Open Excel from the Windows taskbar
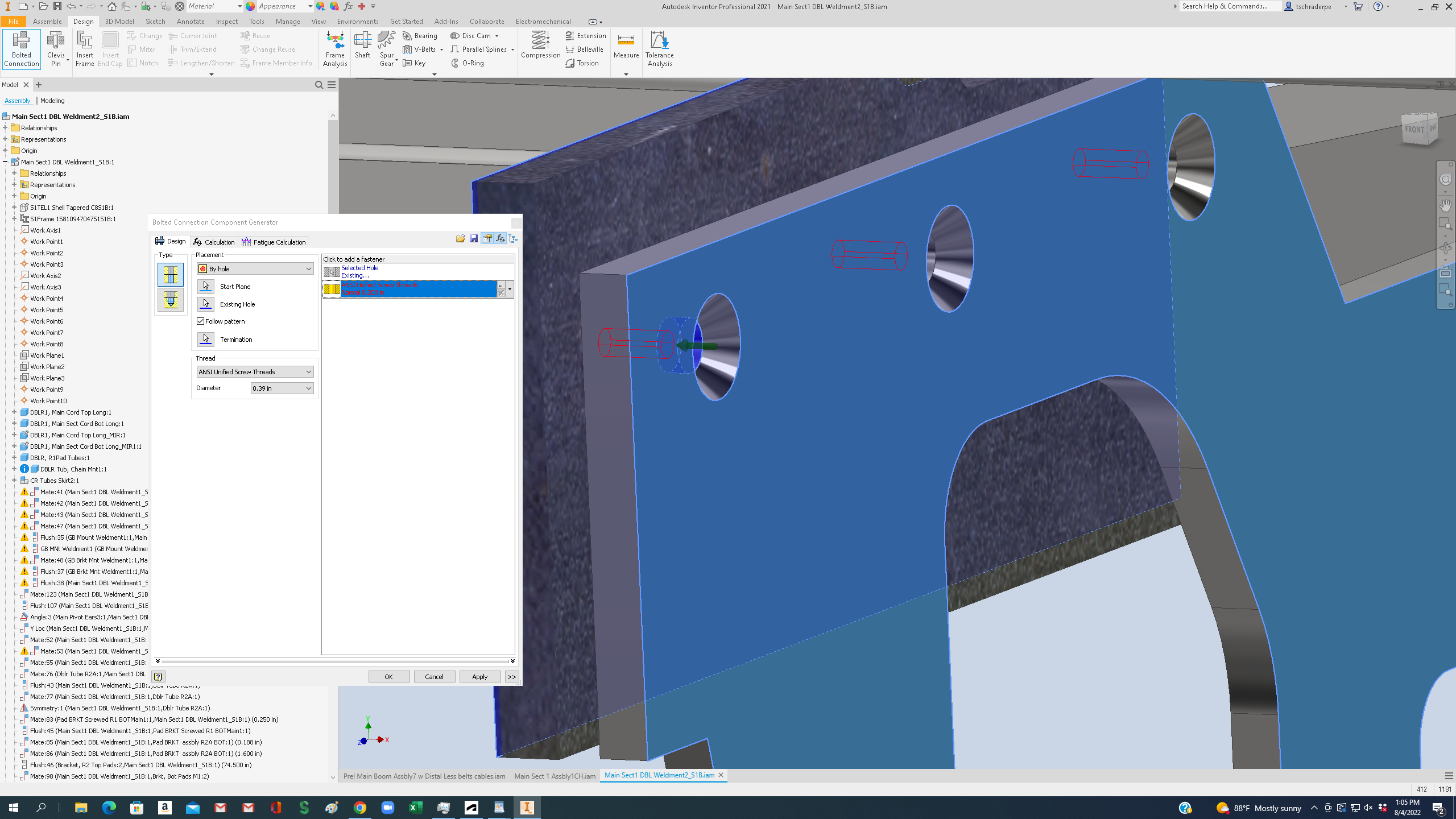 [415, 808]
